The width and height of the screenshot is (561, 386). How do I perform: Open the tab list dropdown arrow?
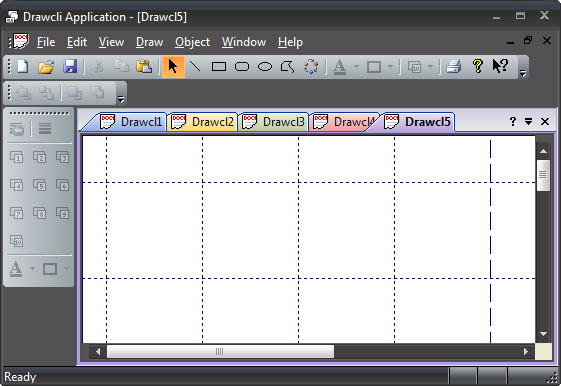(x=528, y=122)
